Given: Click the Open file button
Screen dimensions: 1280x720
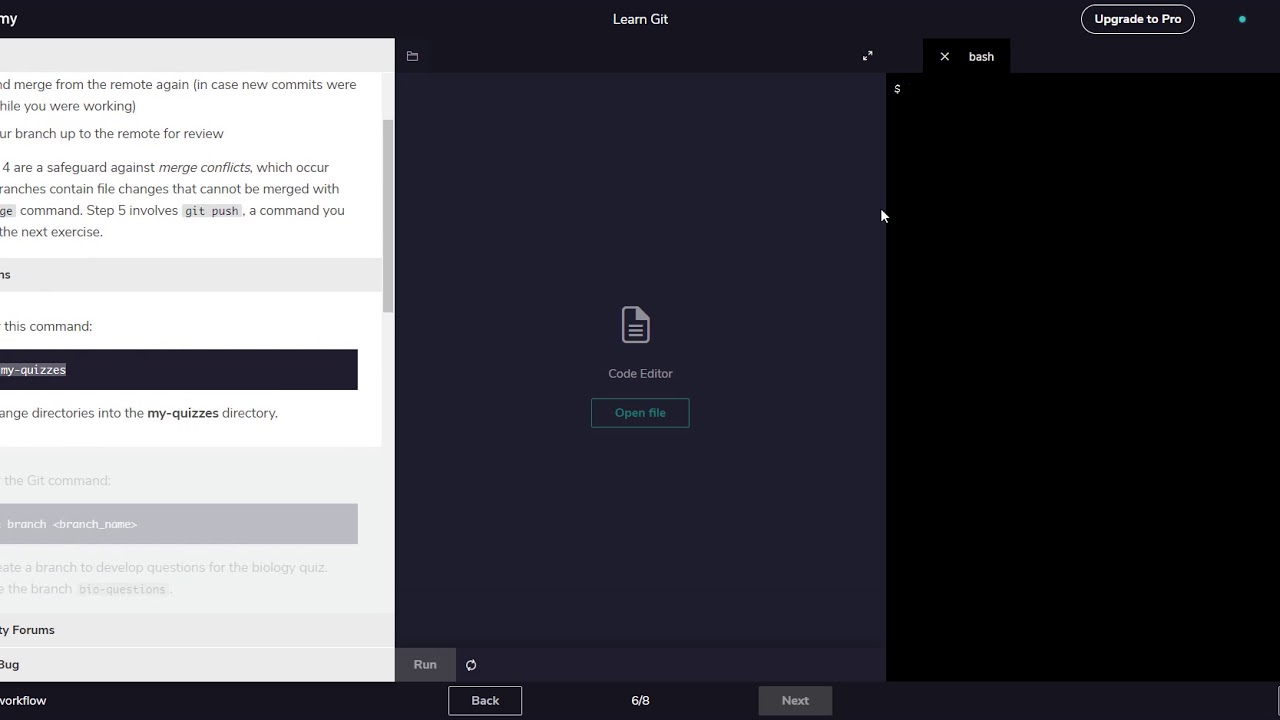Looking at the screenshot, I should click(640, 413).
